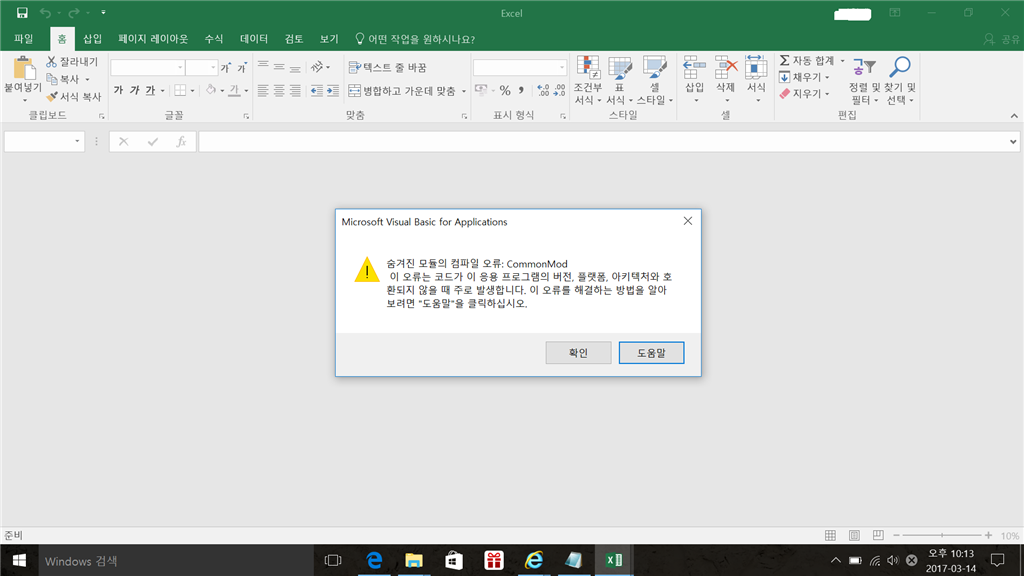Toggle Underline font formatting
Image resolution: width=1024 pixels, height=576 pixels.
150,90
